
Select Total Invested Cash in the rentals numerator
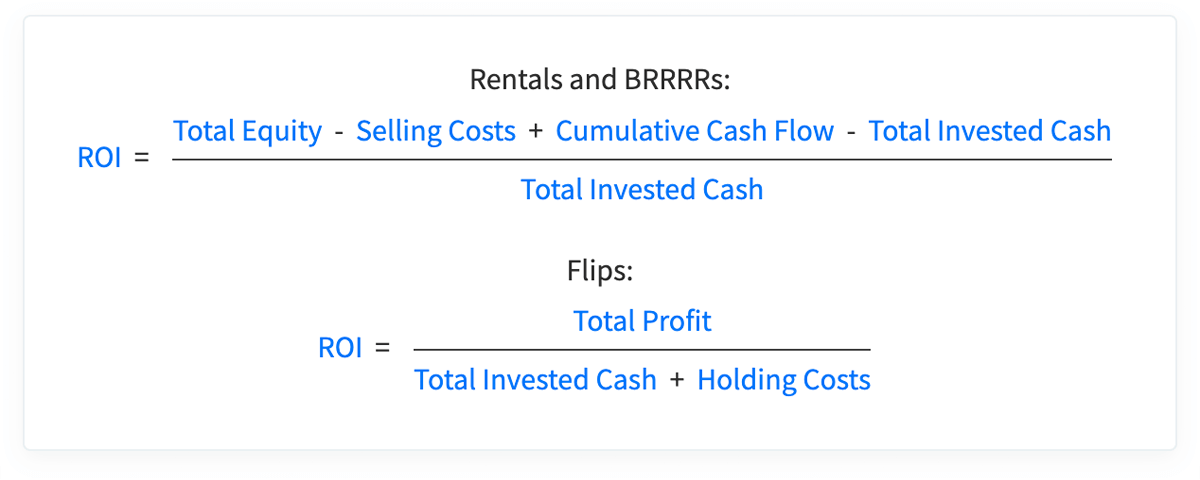click(990, 131)
